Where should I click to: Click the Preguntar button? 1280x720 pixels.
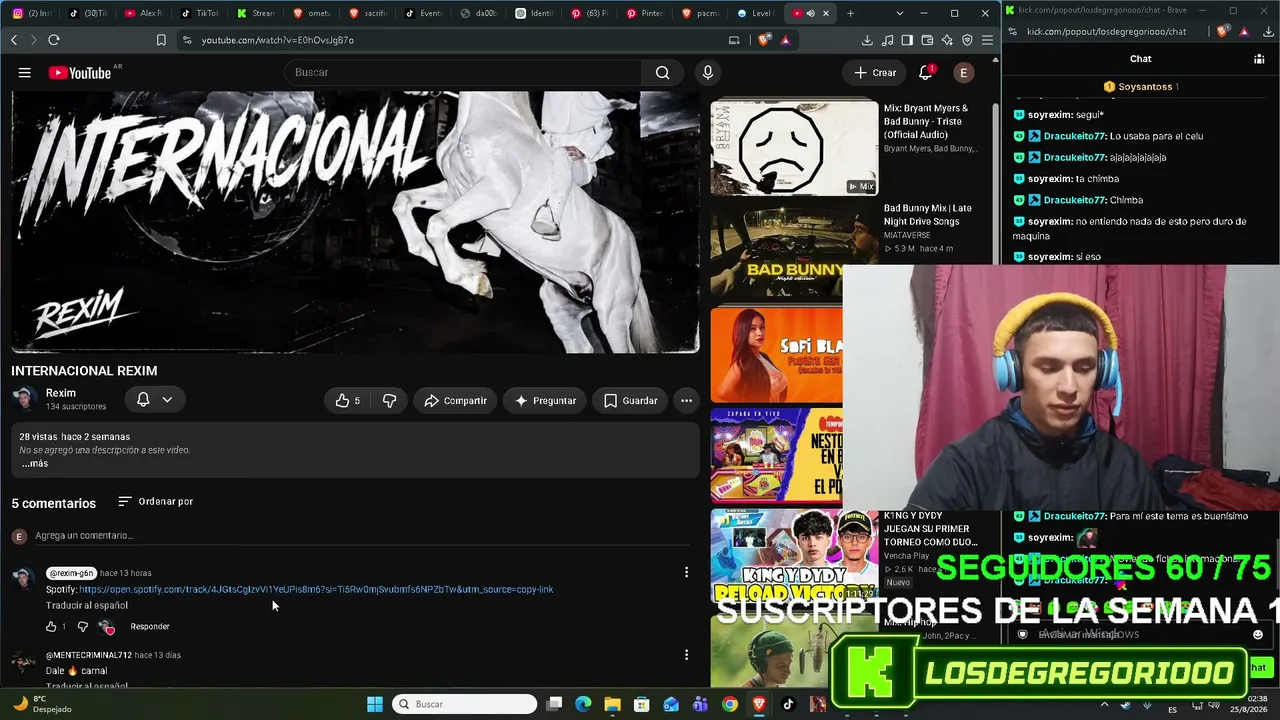545,400
